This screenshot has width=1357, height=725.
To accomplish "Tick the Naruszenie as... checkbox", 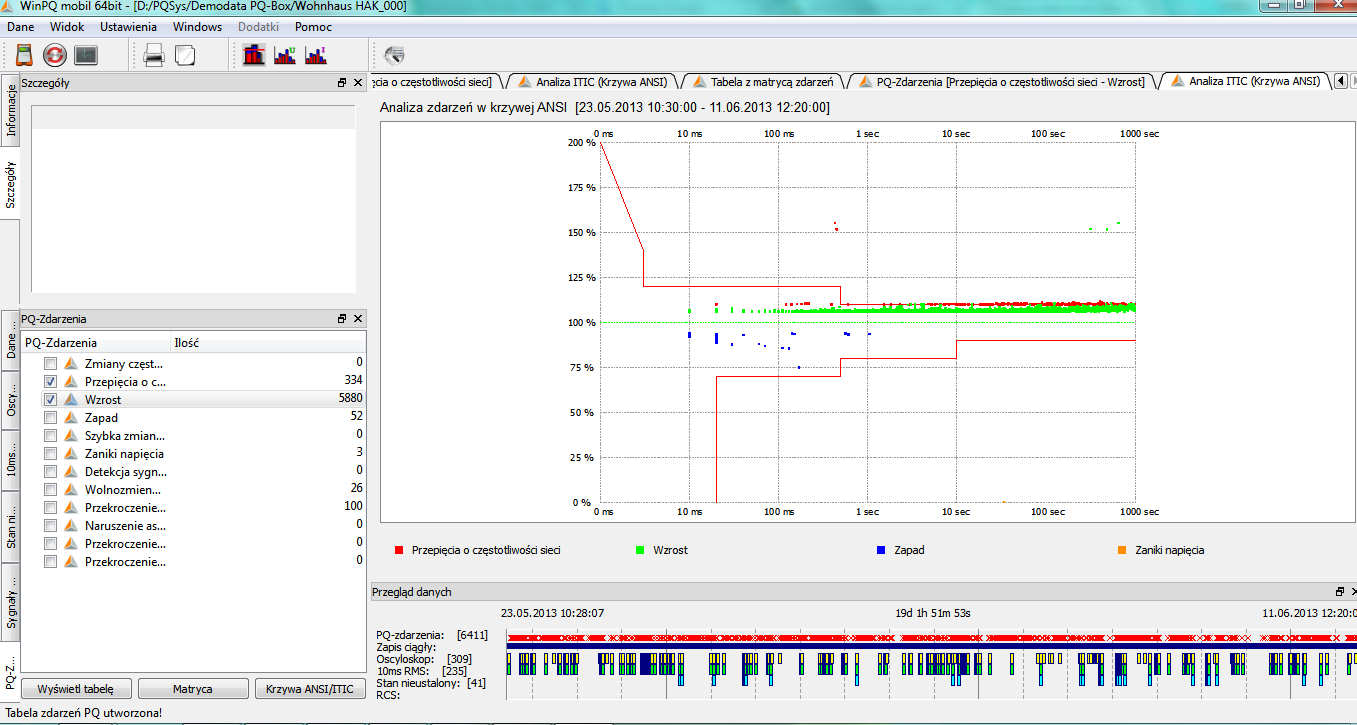I will pos(50,524).
